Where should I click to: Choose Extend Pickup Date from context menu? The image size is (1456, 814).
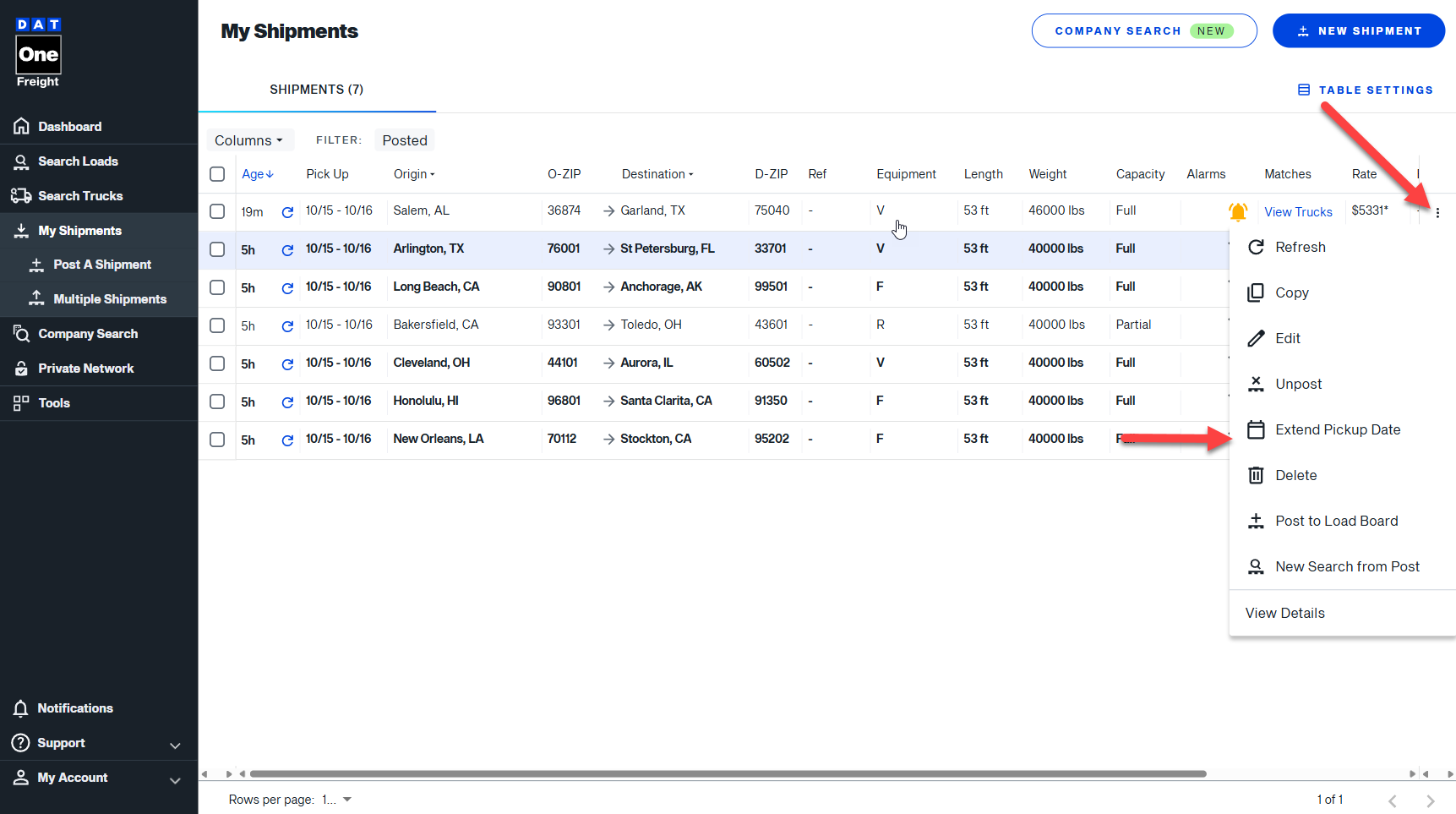(x=1337, y=429)
